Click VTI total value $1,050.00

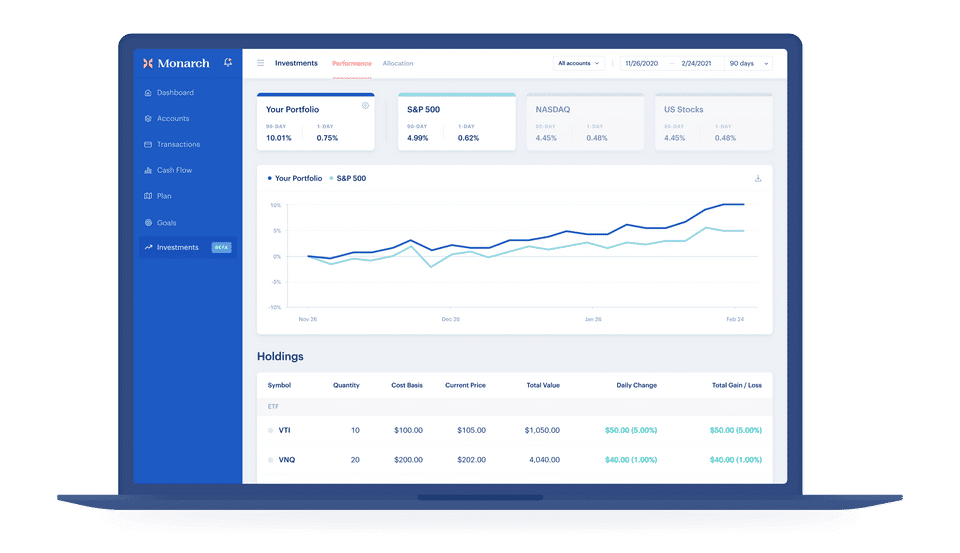tap(542, 431)
